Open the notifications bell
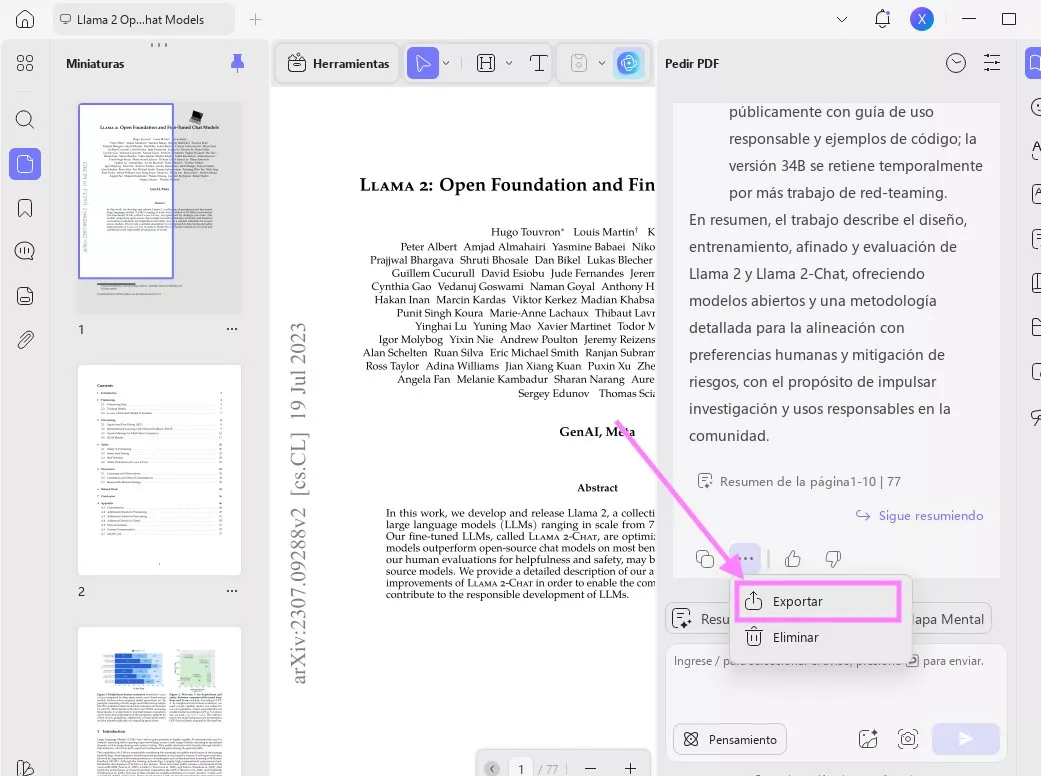 [x=882, y=19]
